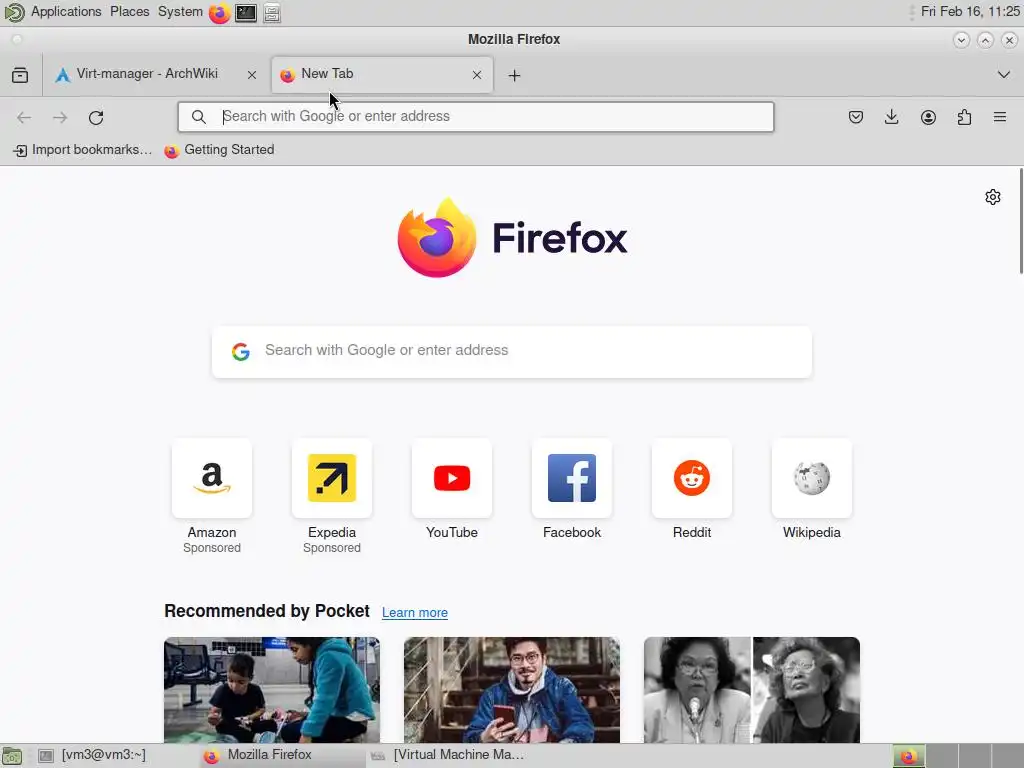
Task: Switch to Virt-manager - ArchWiki tab
Action: pos(157,74)
